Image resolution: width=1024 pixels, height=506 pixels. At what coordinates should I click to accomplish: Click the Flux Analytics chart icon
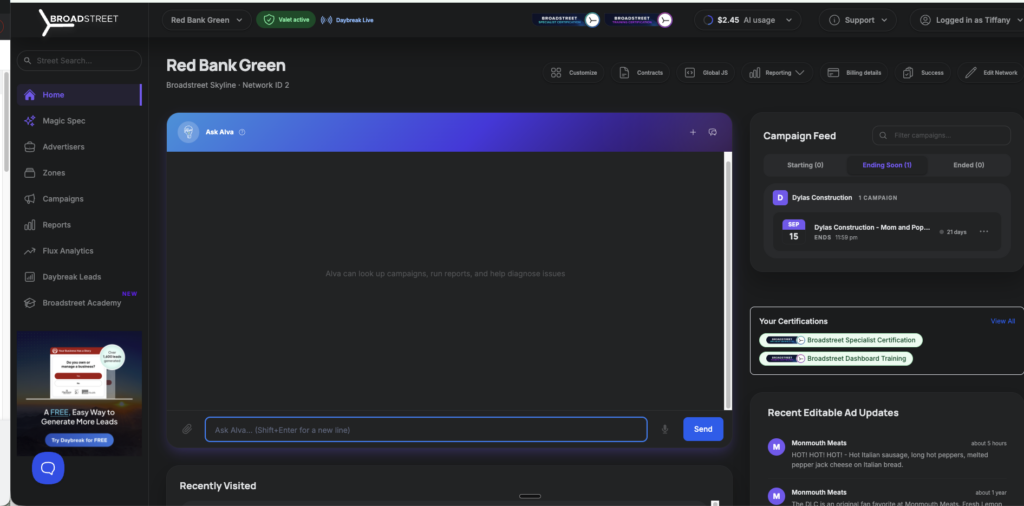pos(29,251)
